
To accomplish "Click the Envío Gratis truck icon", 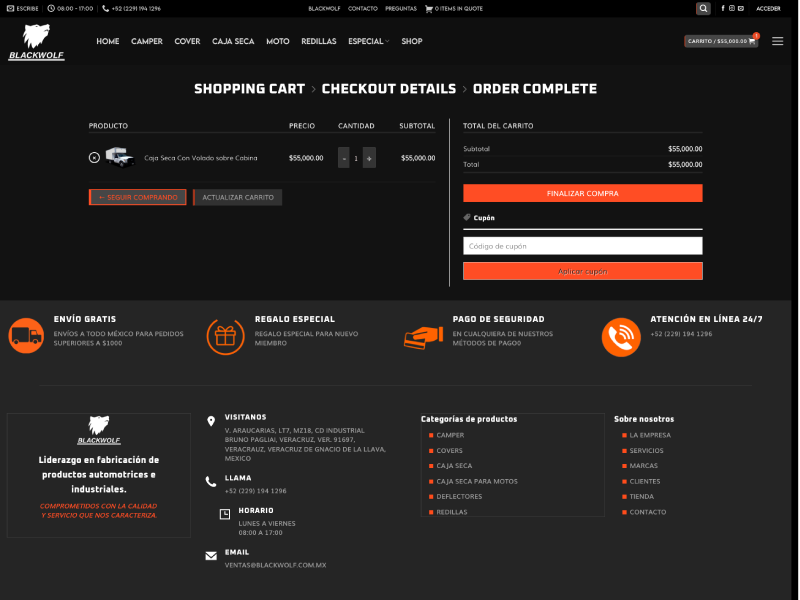I will (26, 335).
